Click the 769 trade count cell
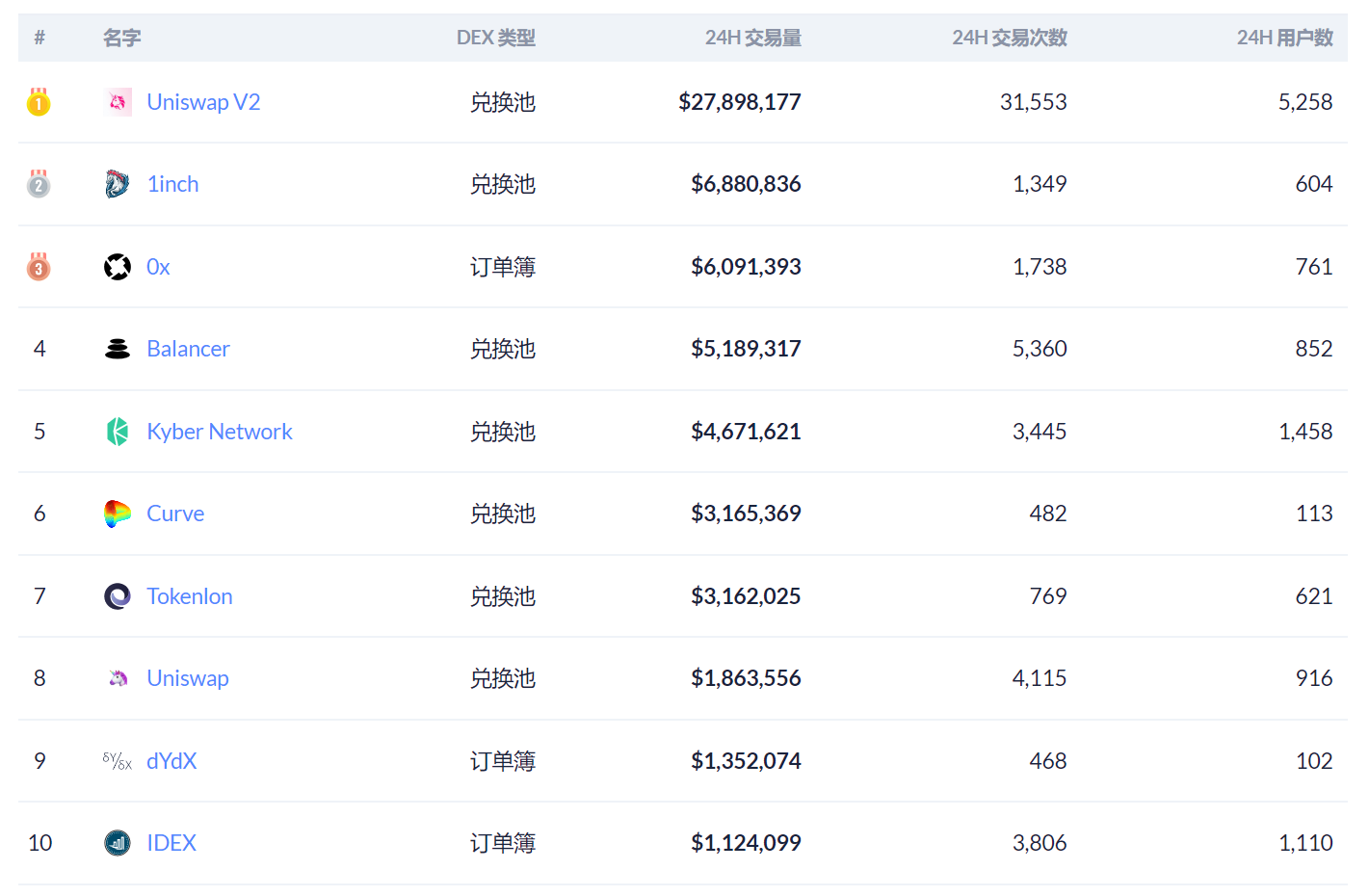 1048,596
